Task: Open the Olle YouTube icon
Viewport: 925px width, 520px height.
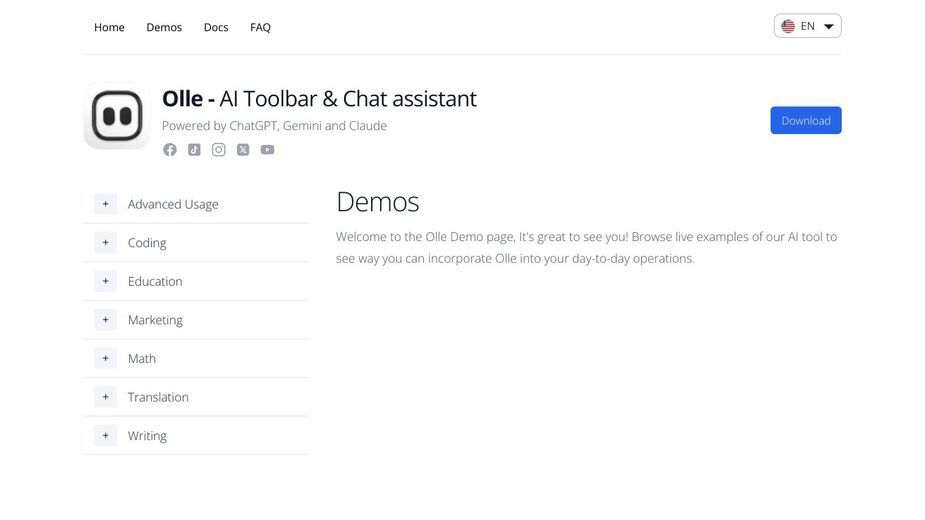Action: coord(267,150)
